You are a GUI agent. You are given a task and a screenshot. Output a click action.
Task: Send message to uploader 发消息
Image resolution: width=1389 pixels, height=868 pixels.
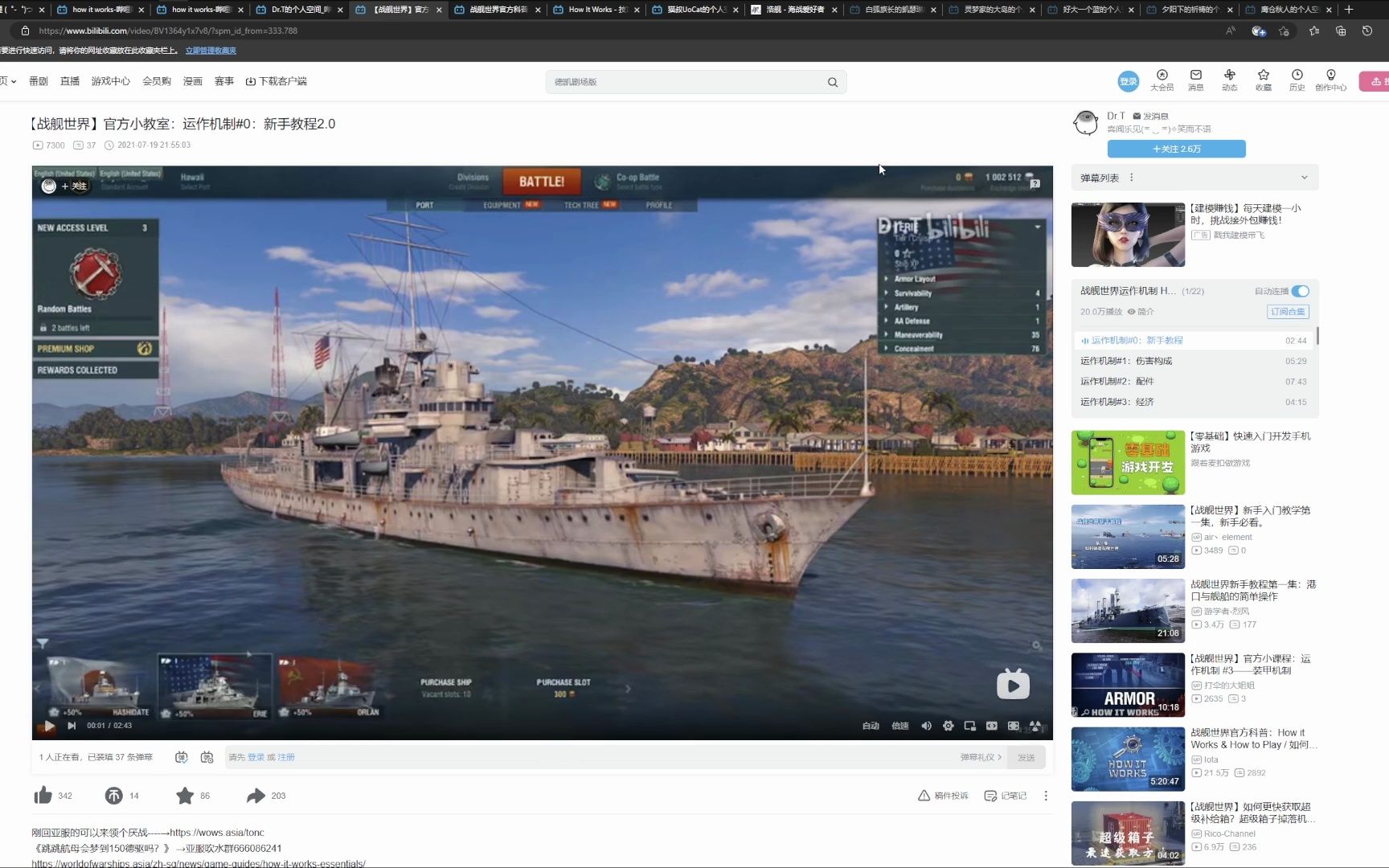1151,116
